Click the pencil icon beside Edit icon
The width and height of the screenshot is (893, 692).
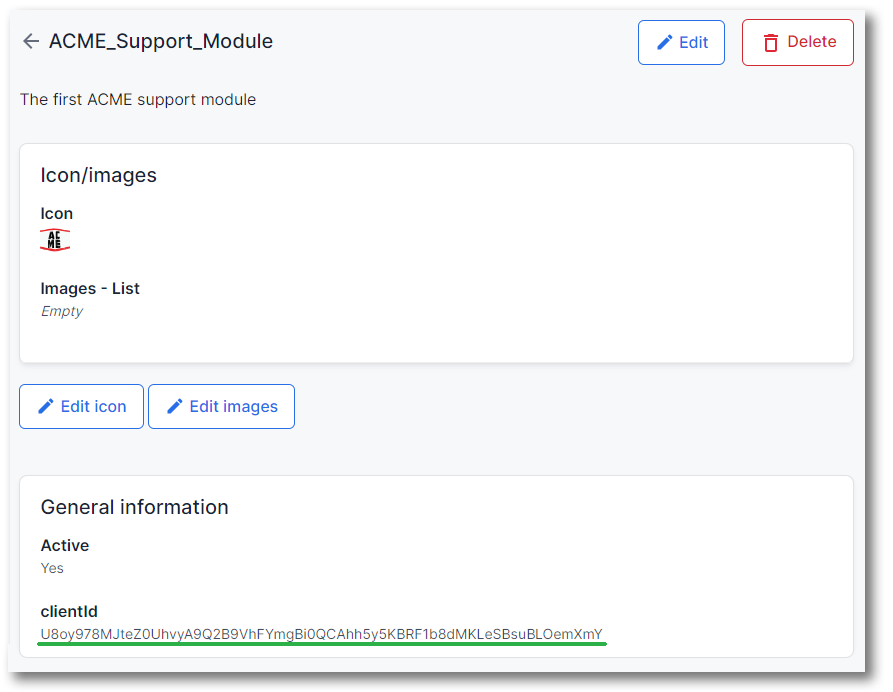[46, 406]
